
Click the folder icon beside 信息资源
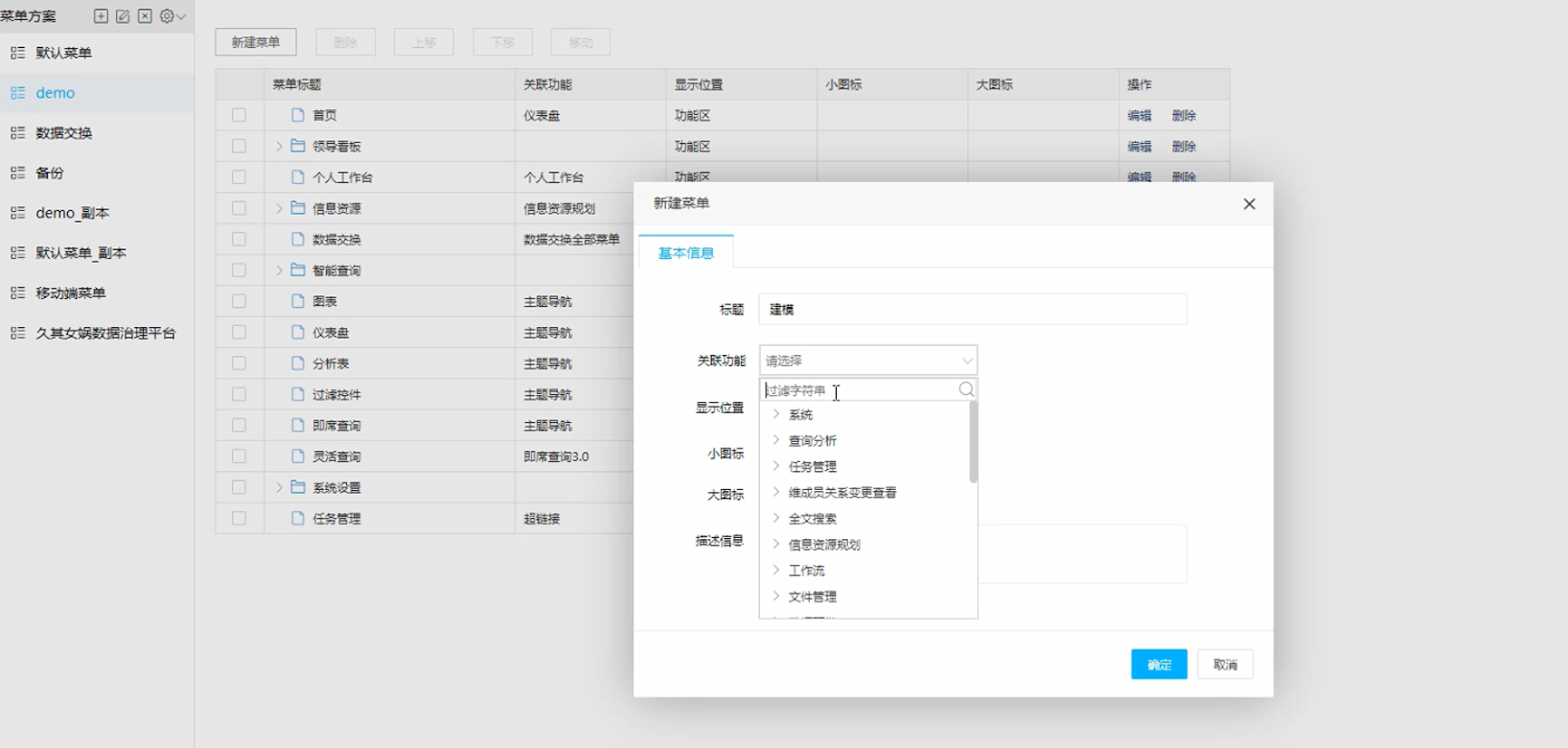pos(298,208)
